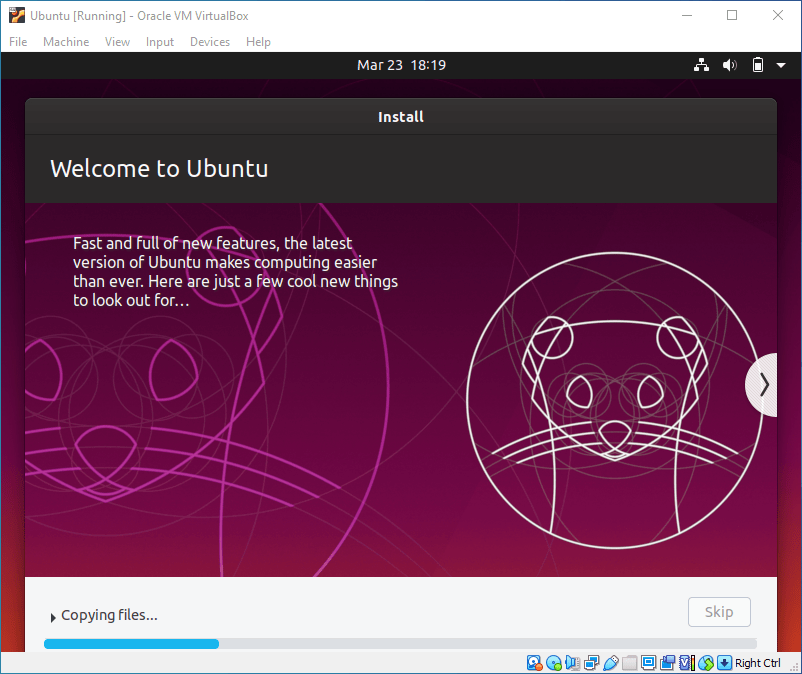
Task: Maximize the VirtualBox window
Action: click(732, 15)
